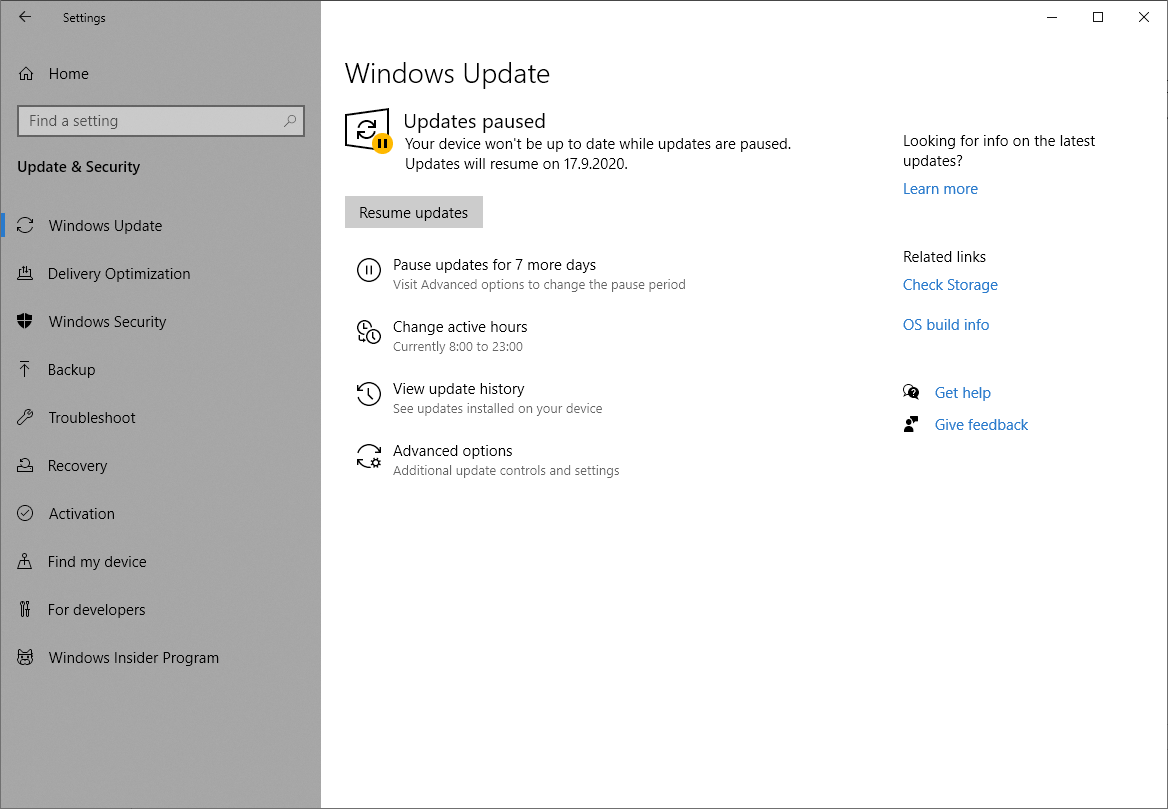Click 'Updates will resume on 17.9.2020.' text
The height and width of the screenshot is (809, 1168).
516,164
